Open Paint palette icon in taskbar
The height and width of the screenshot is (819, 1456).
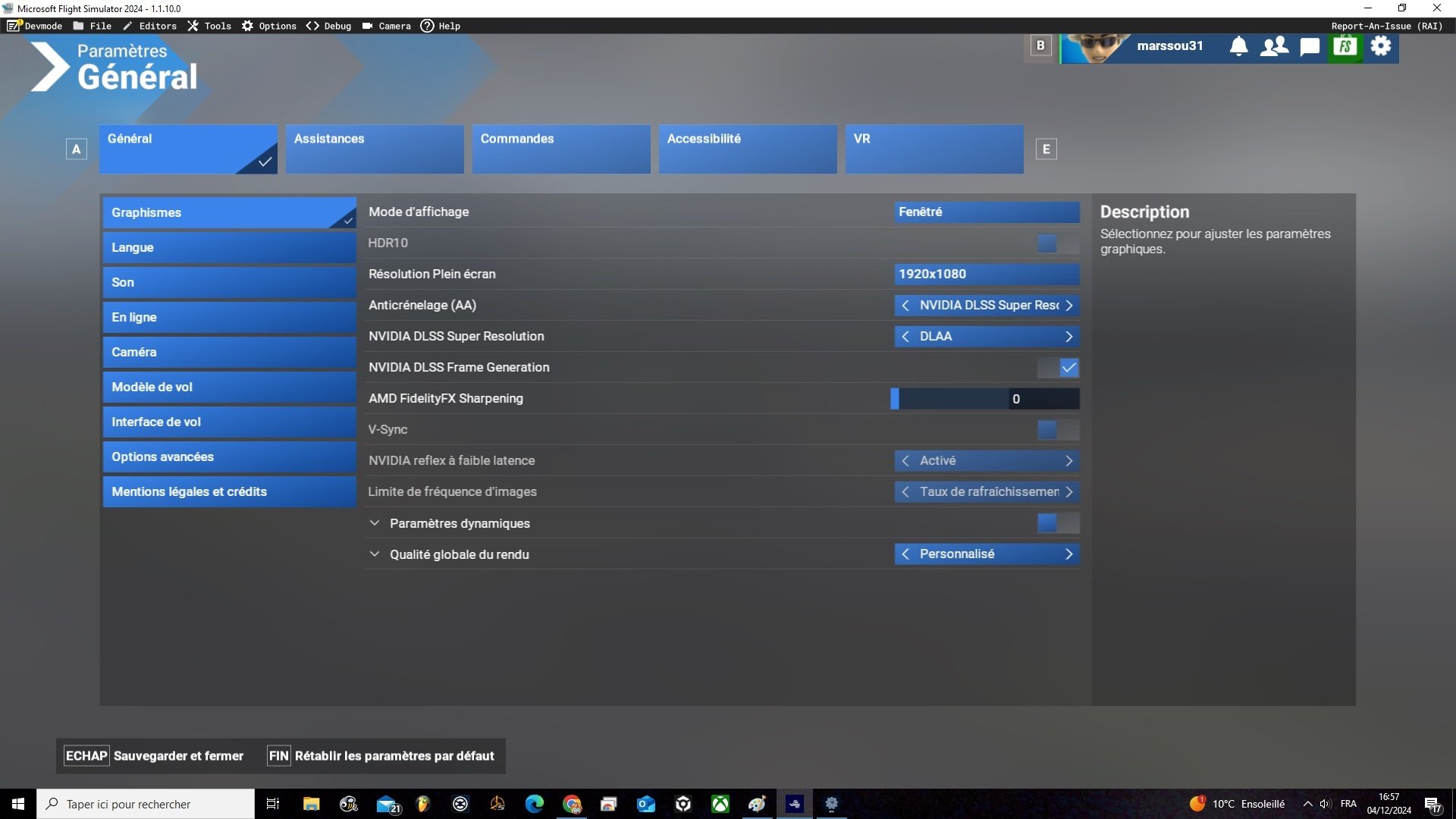[x=757, y=804]
